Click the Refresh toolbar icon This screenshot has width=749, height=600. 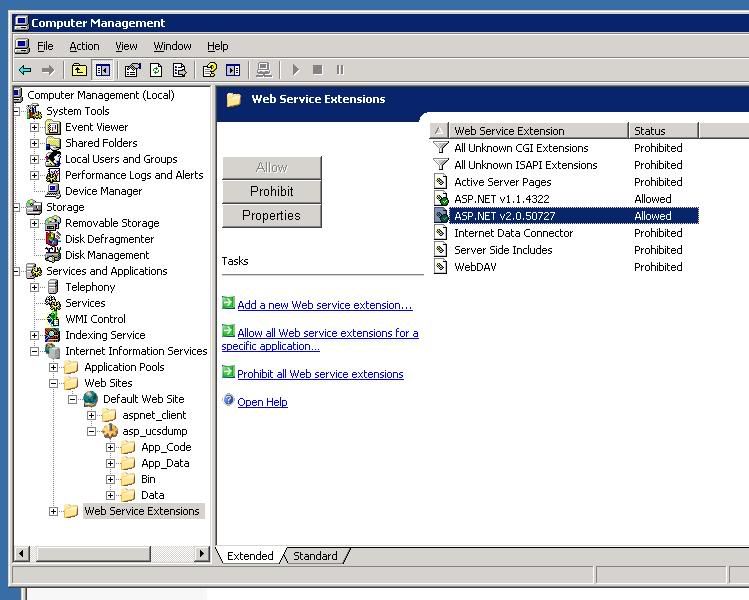tap(156, 70)
